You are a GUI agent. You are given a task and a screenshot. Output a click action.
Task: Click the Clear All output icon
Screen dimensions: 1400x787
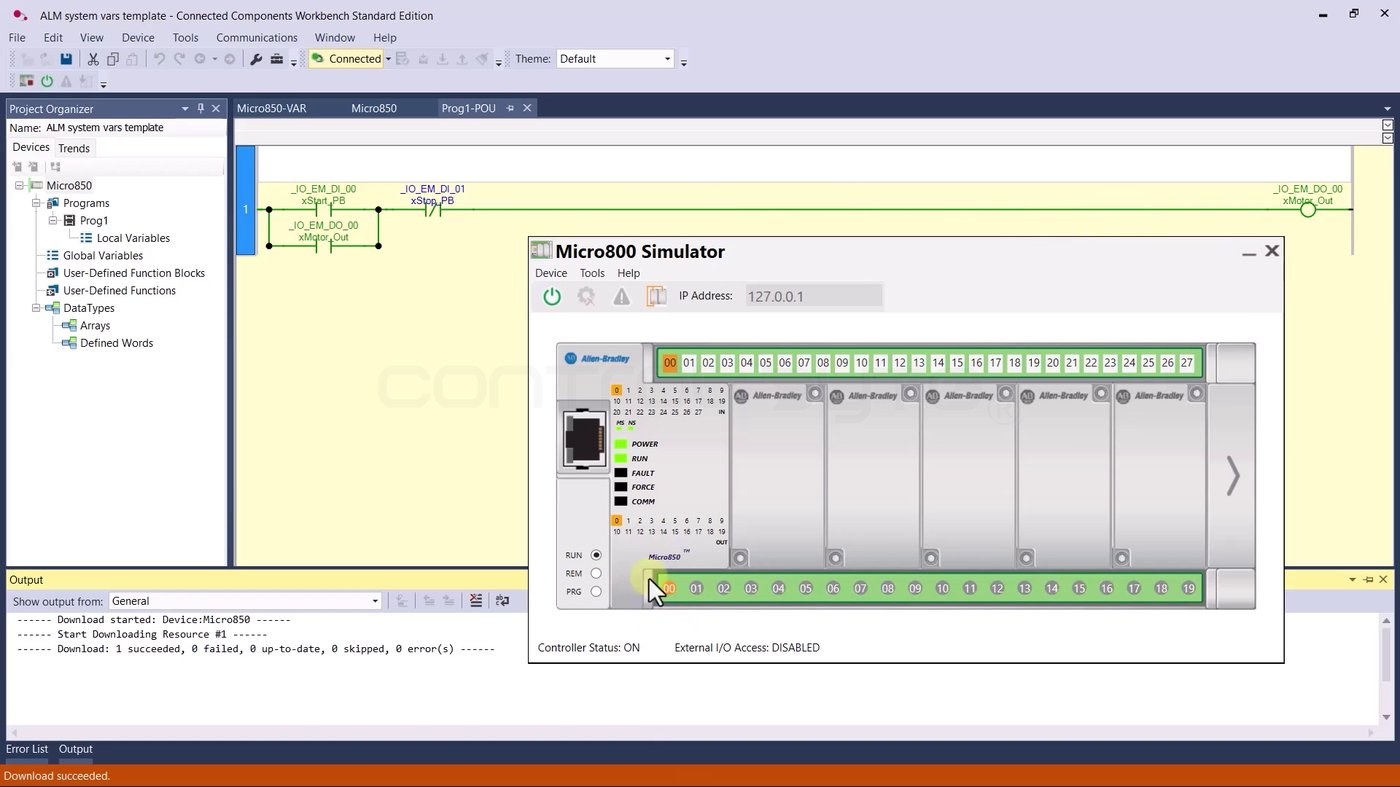click(476, 601)
